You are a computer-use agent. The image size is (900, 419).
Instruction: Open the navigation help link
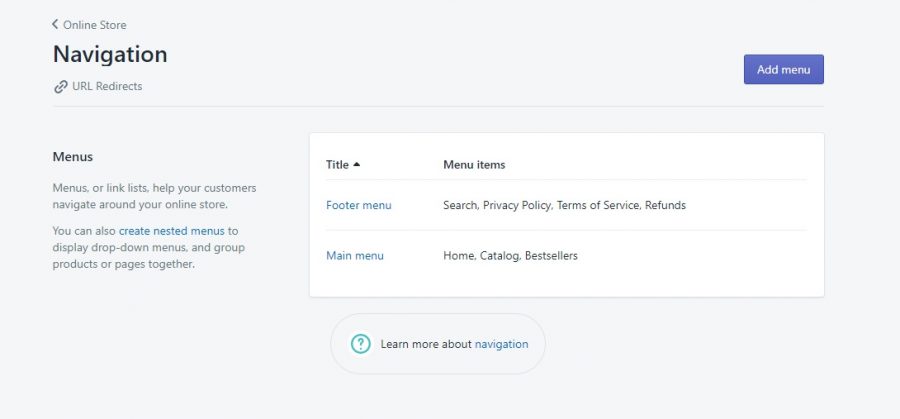pos(501,344)
